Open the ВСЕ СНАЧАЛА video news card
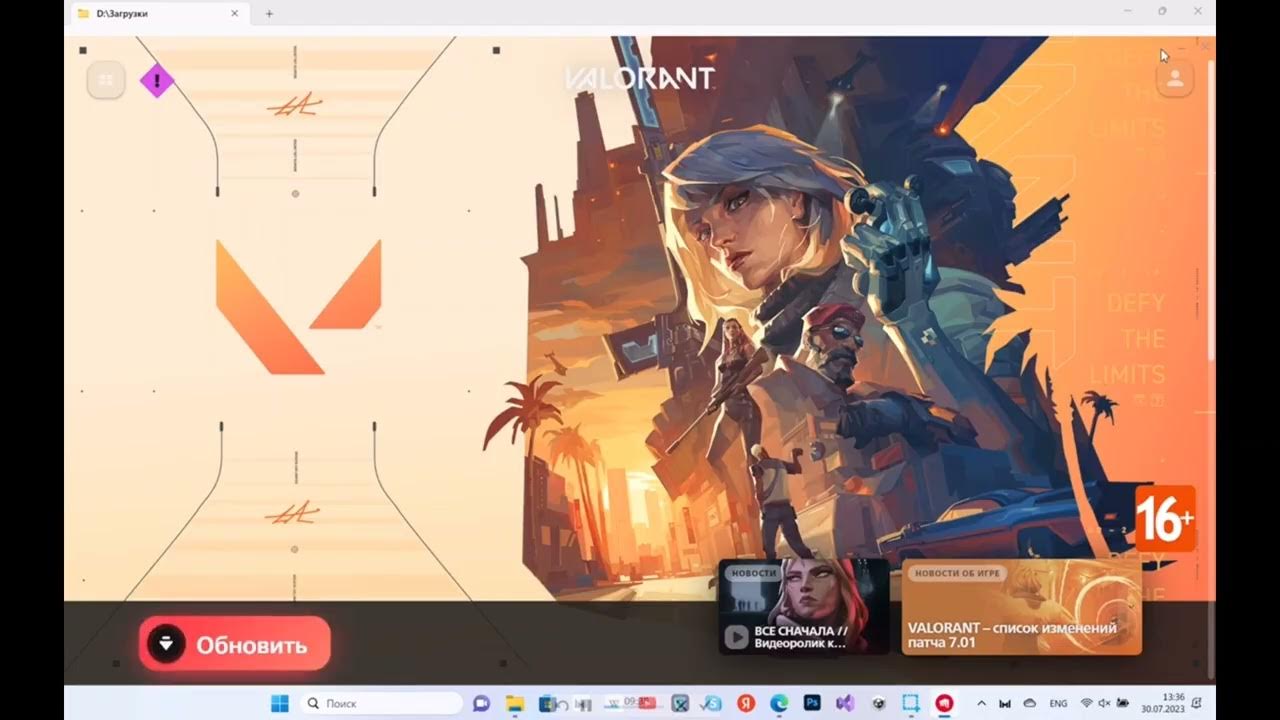The height and width of the screenshot is (720, 1280). point(804,606)
